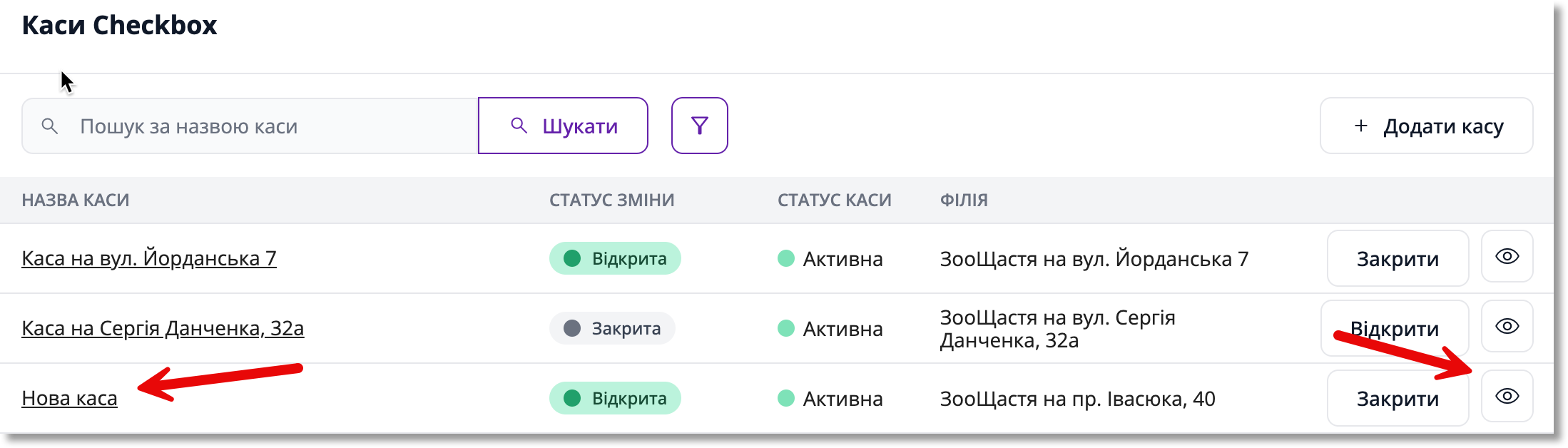Click Закрити button in Нова каса row
The image size is (1568, 448).
(1398, 398)
